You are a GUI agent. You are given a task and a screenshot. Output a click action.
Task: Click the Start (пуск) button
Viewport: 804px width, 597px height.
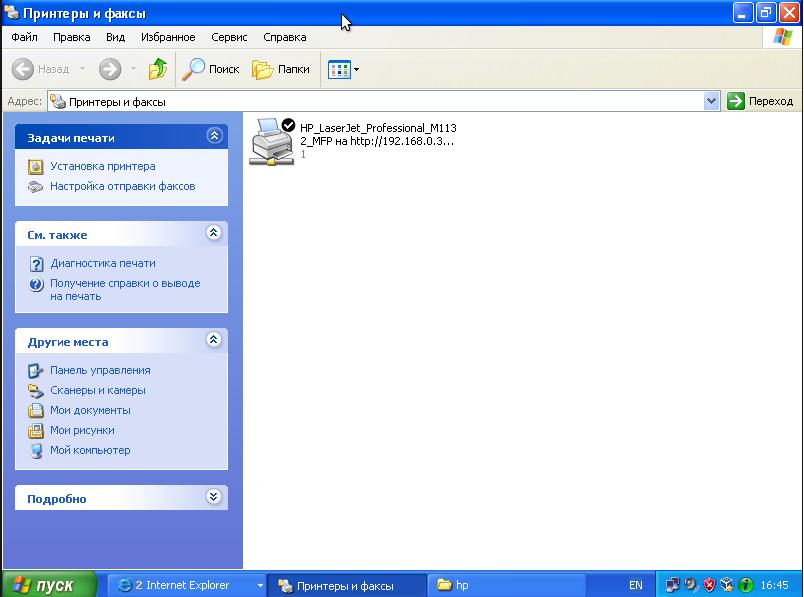pos(49,584)
